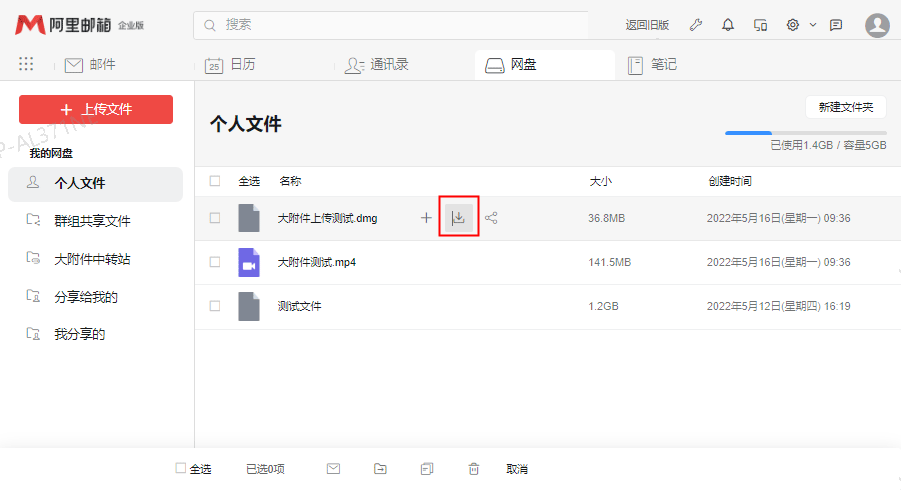The height and width of the screenshot is (490, 901).
Task: Select 群组共享文件 in the sidebar
Action: pyautogui.click(x=95, y=221)
